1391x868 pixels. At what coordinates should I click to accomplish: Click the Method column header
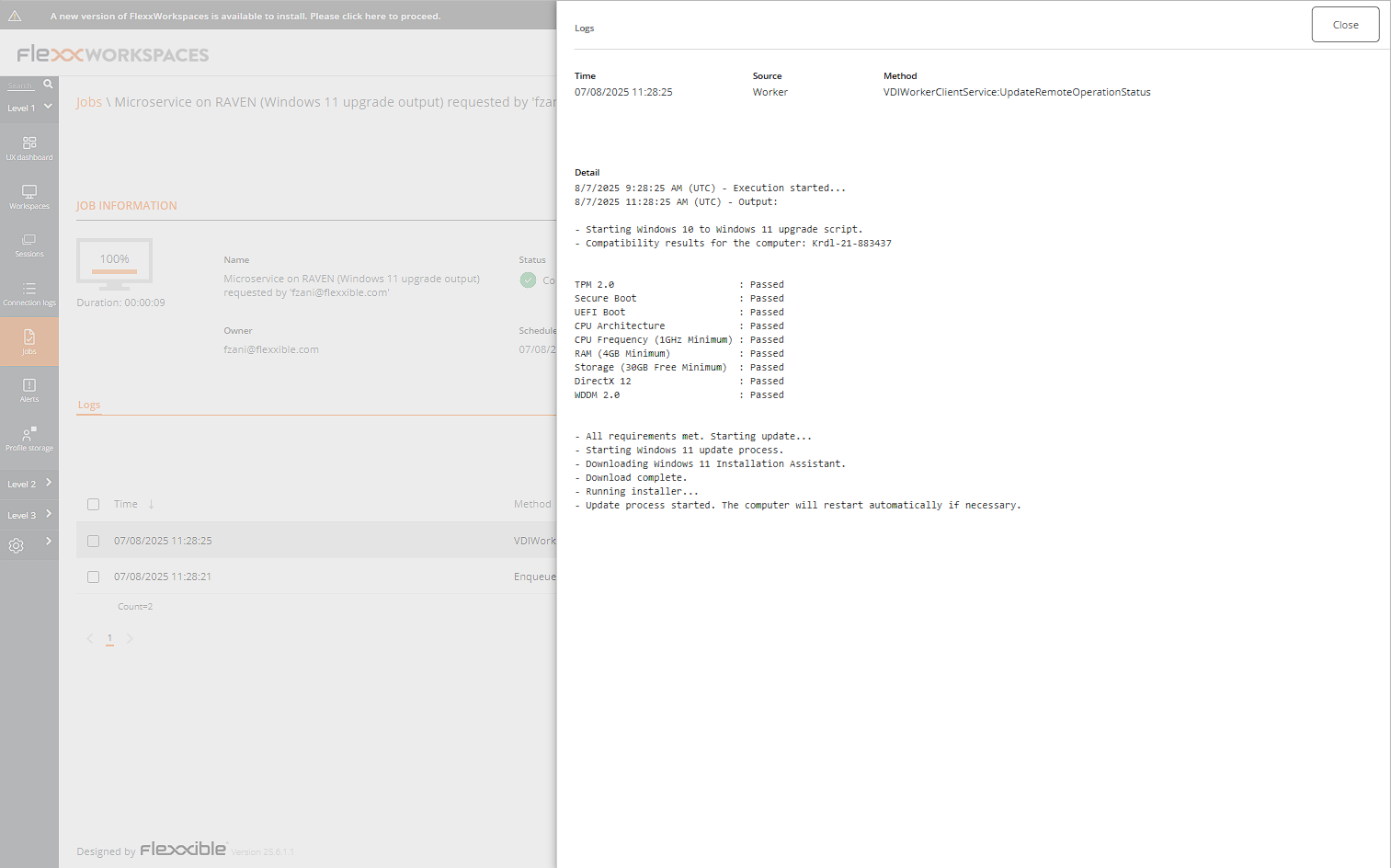[x=532, y=504]
